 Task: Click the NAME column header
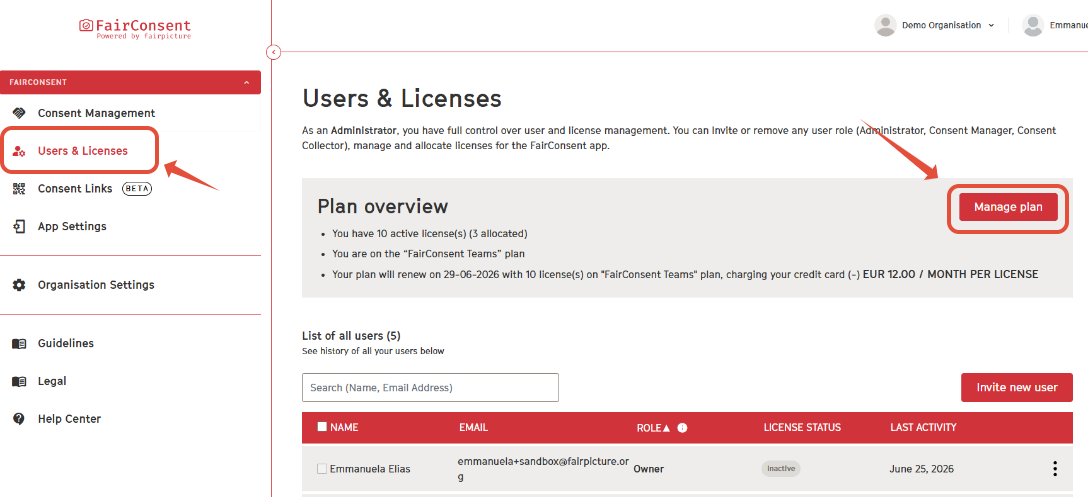pos(344,428)
